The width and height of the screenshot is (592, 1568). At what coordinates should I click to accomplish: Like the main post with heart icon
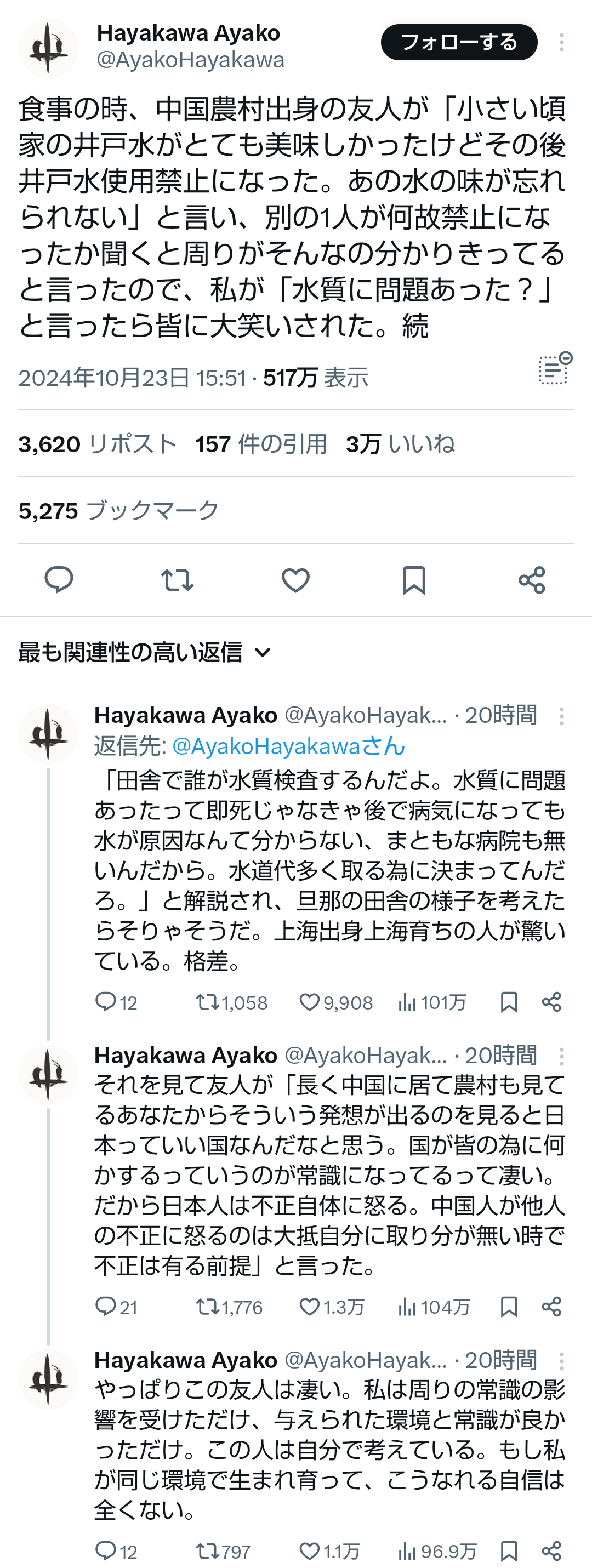[295, 579]
